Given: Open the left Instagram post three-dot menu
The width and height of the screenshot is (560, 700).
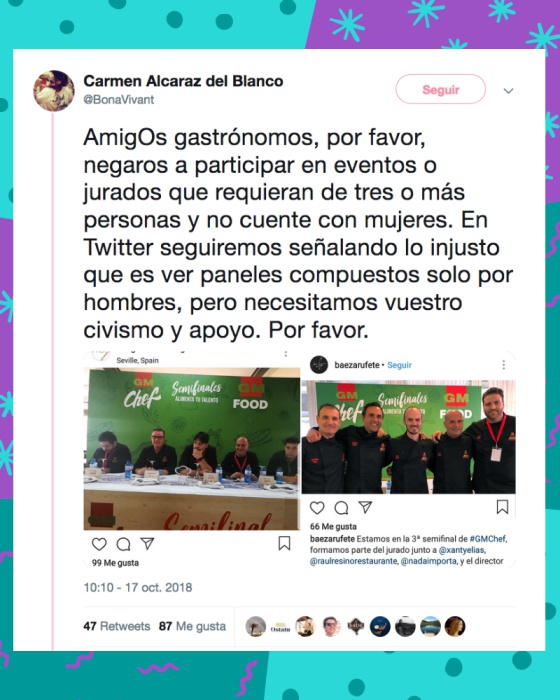Looking at the screenshot, I should pyautogui.click(x=286, y=354).
